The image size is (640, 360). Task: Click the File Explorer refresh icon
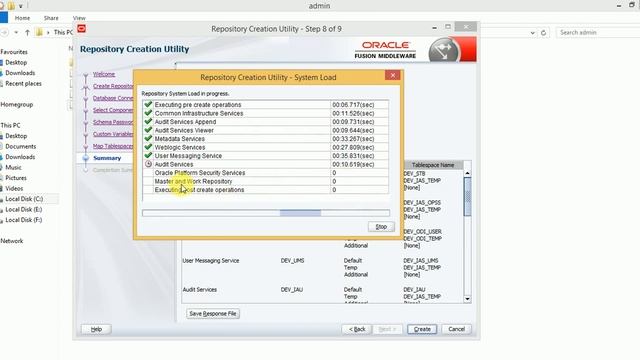[x=543, y=32]
